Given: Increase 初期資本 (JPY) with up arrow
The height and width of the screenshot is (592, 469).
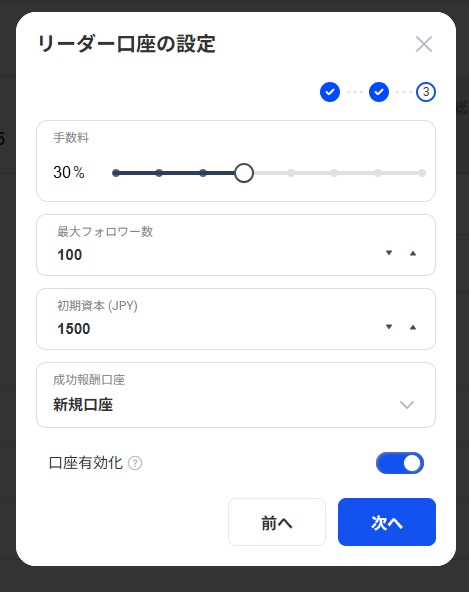Looking at the screenshot, I should 413,327.
